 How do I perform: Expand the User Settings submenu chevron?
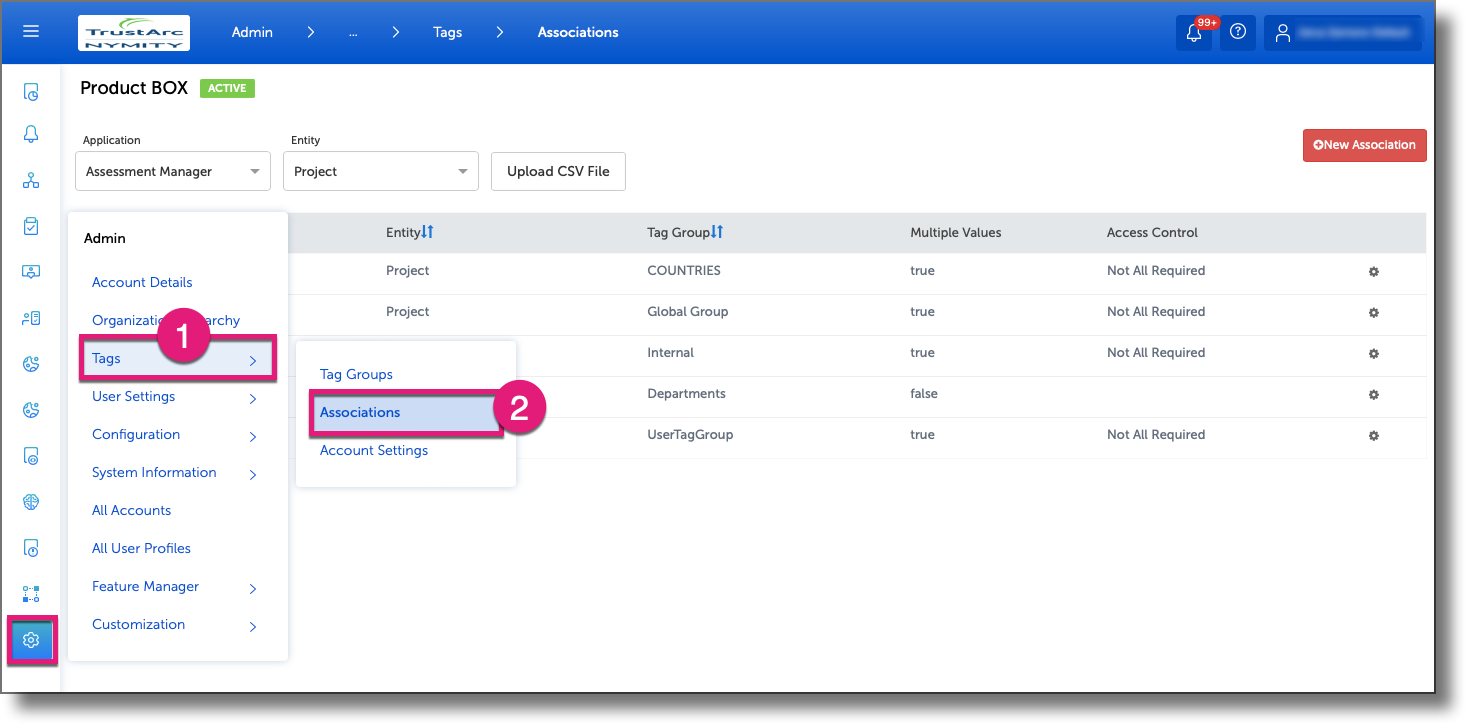point(253,399)
